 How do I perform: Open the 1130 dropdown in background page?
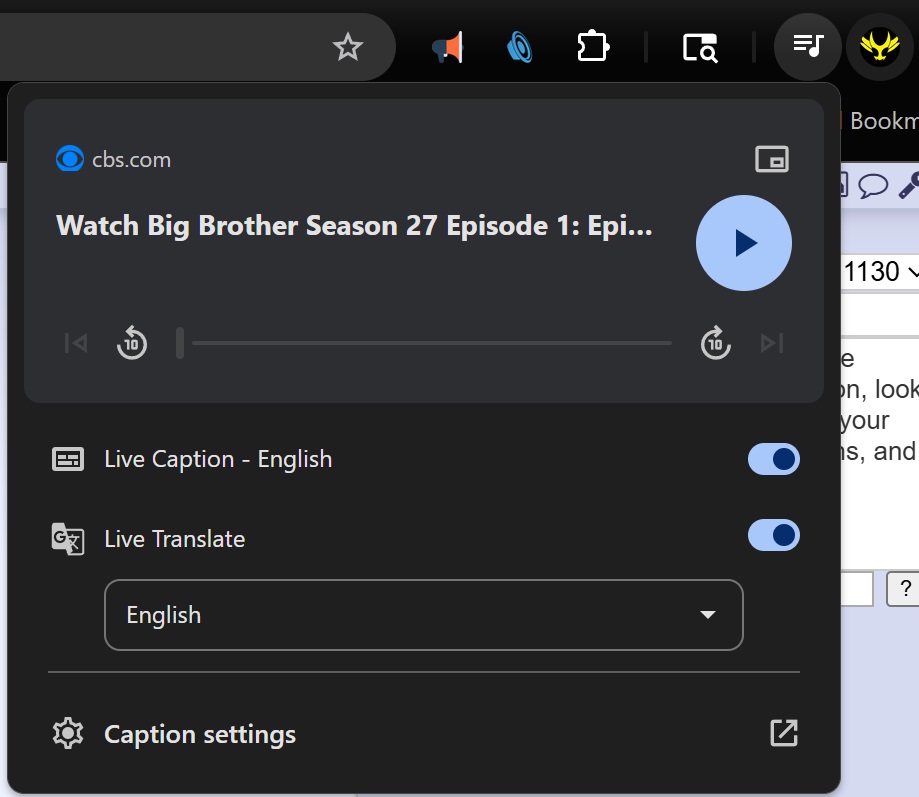pos(879,271)
